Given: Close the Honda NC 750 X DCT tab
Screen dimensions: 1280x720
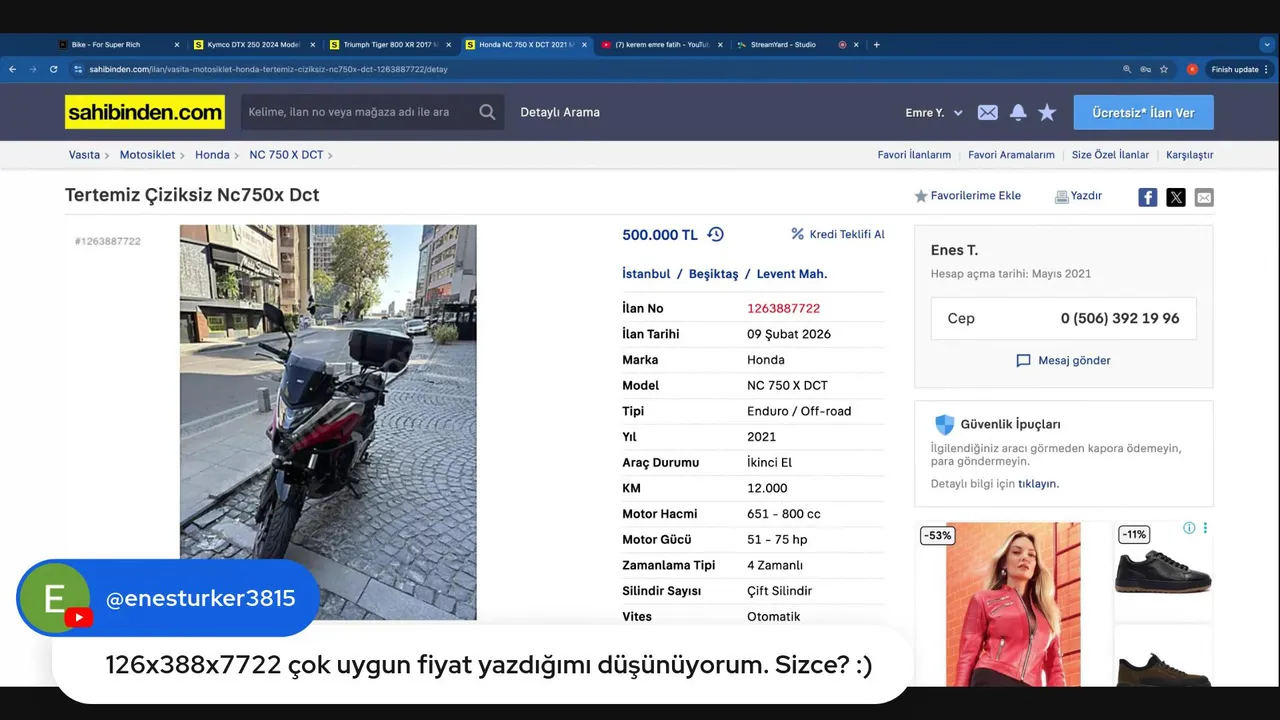Looking at the screenshot, I should click(583, 44).
